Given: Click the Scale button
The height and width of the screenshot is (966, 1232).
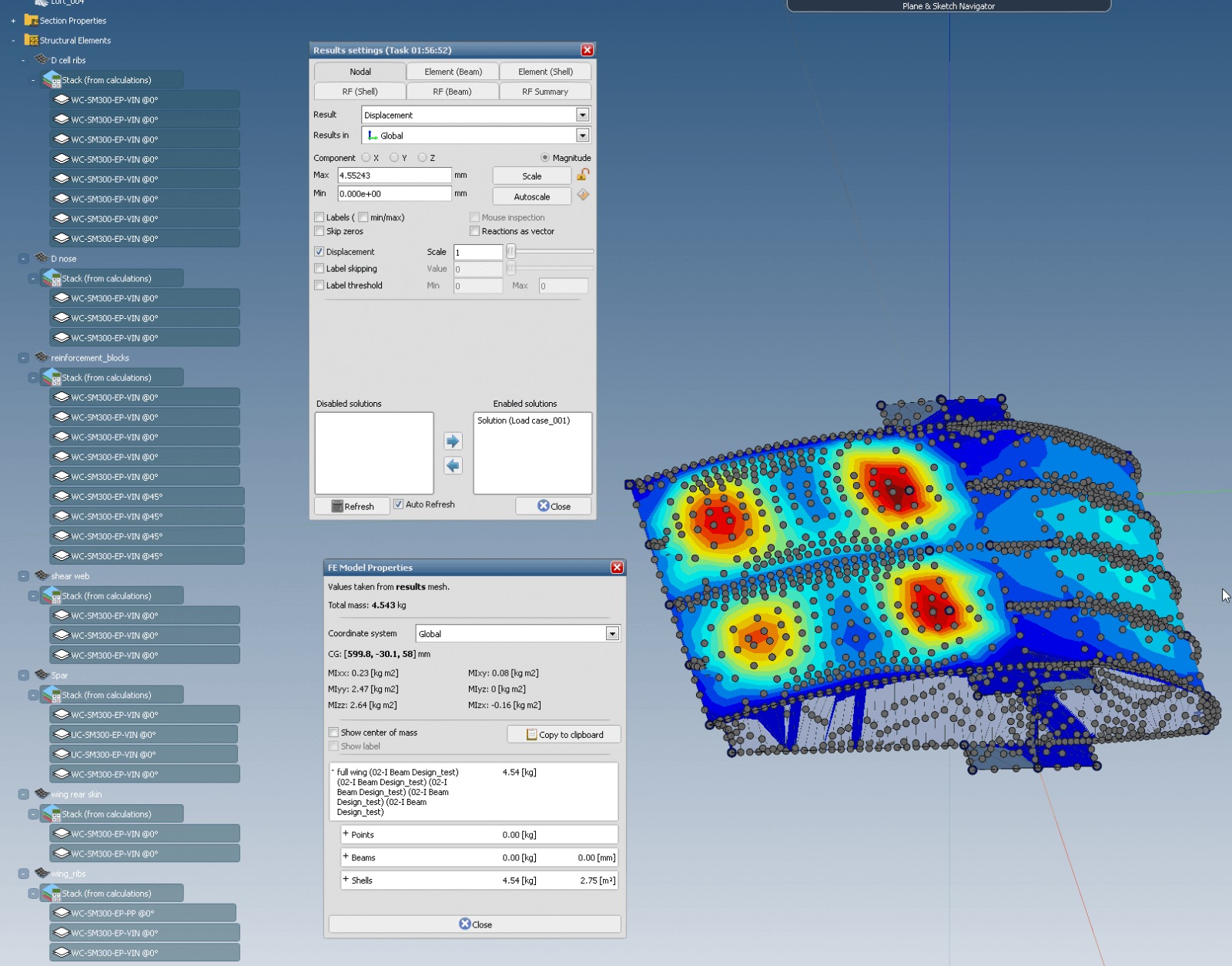Looking at the screenshot, I should click(531, 176).
